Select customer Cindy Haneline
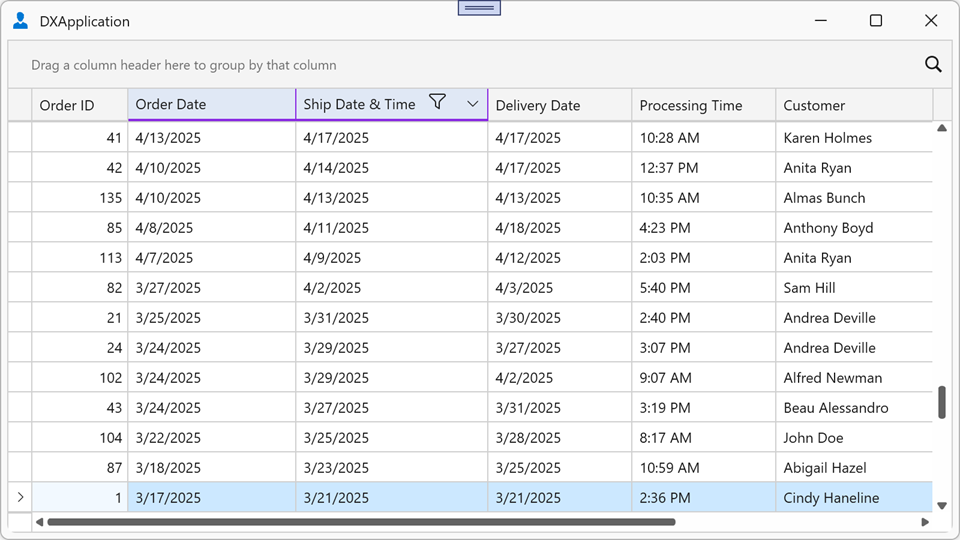 point(854,498)
